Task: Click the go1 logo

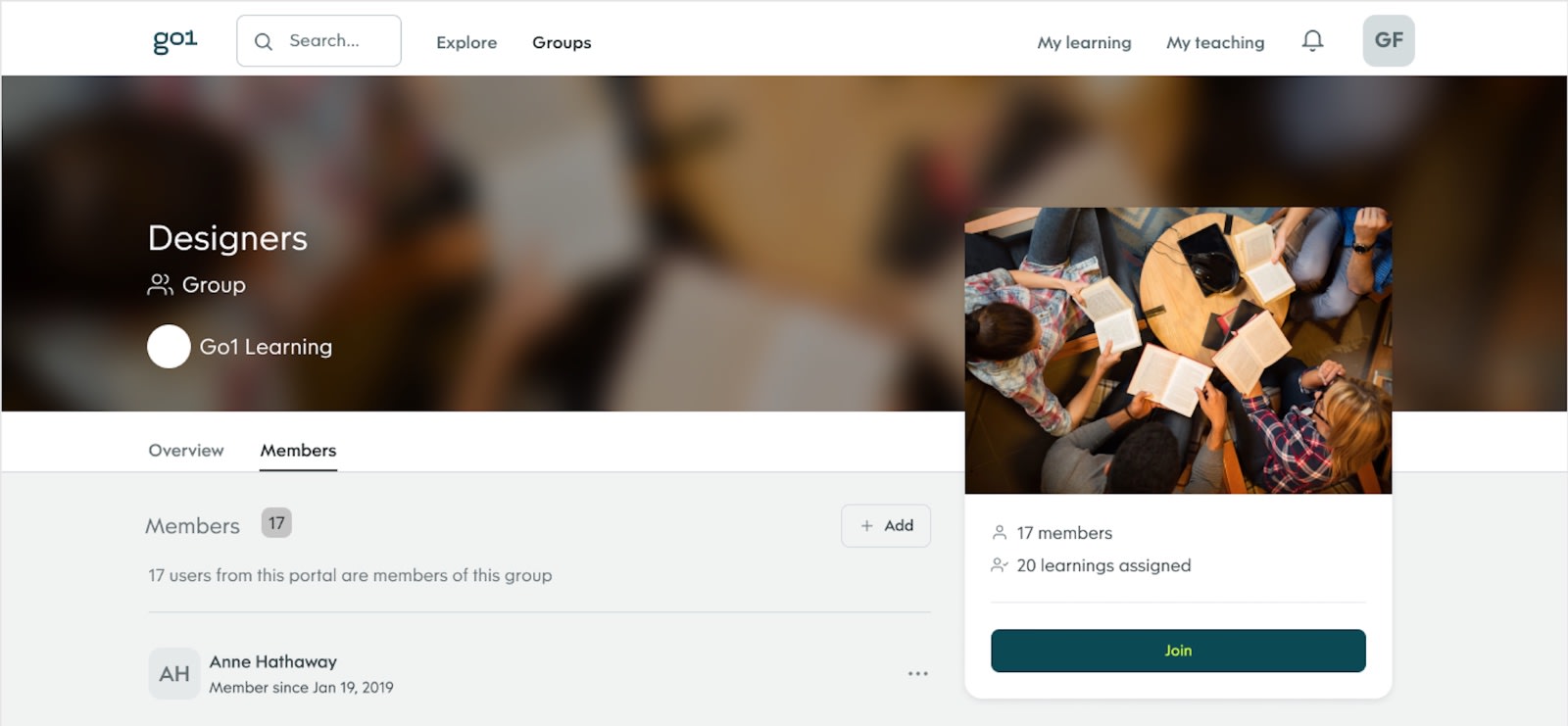Action: pos(175,40)
